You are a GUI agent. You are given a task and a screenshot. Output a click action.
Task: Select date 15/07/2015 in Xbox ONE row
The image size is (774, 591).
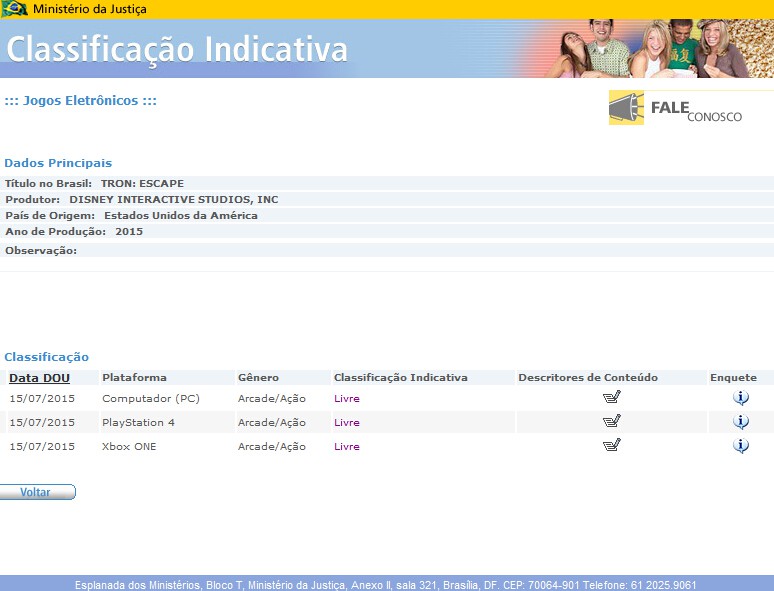[42, 446]
